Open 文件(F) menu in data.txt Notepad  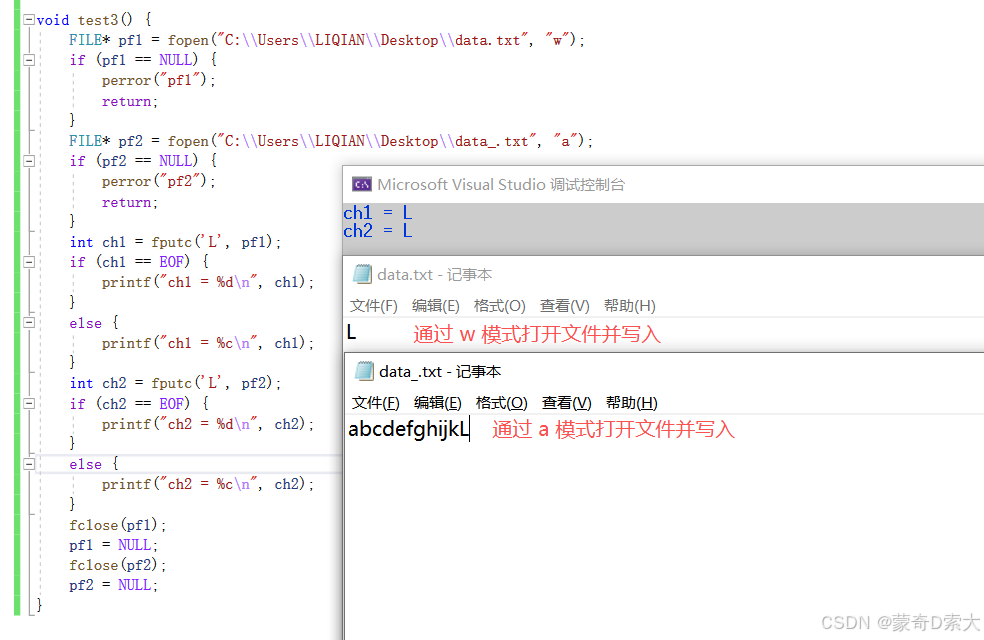tap(373, 306)
